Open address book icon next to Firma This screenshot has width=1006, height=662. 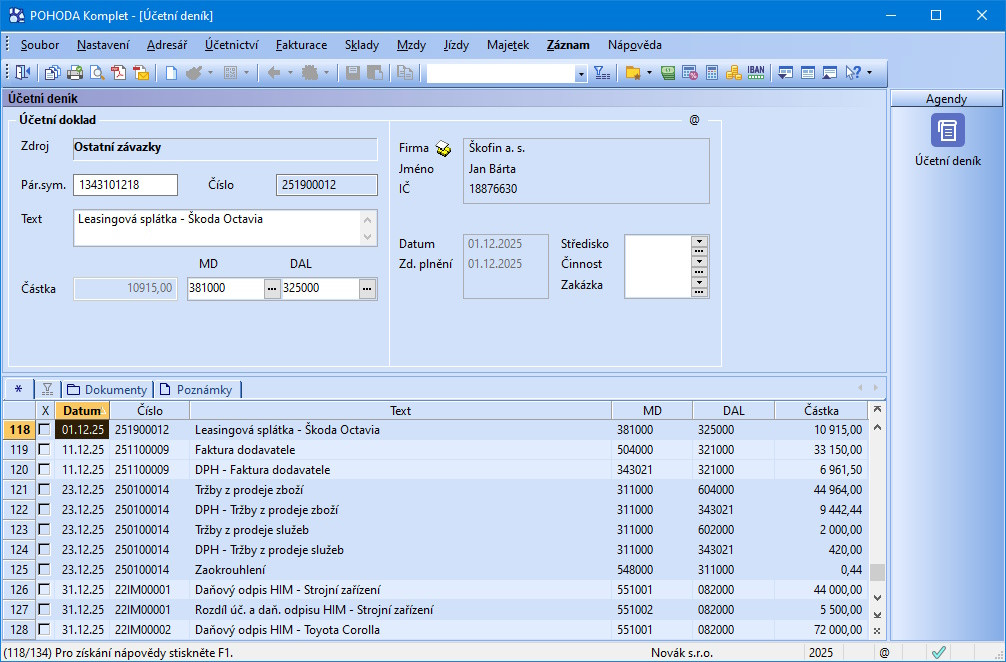point(444,149)
